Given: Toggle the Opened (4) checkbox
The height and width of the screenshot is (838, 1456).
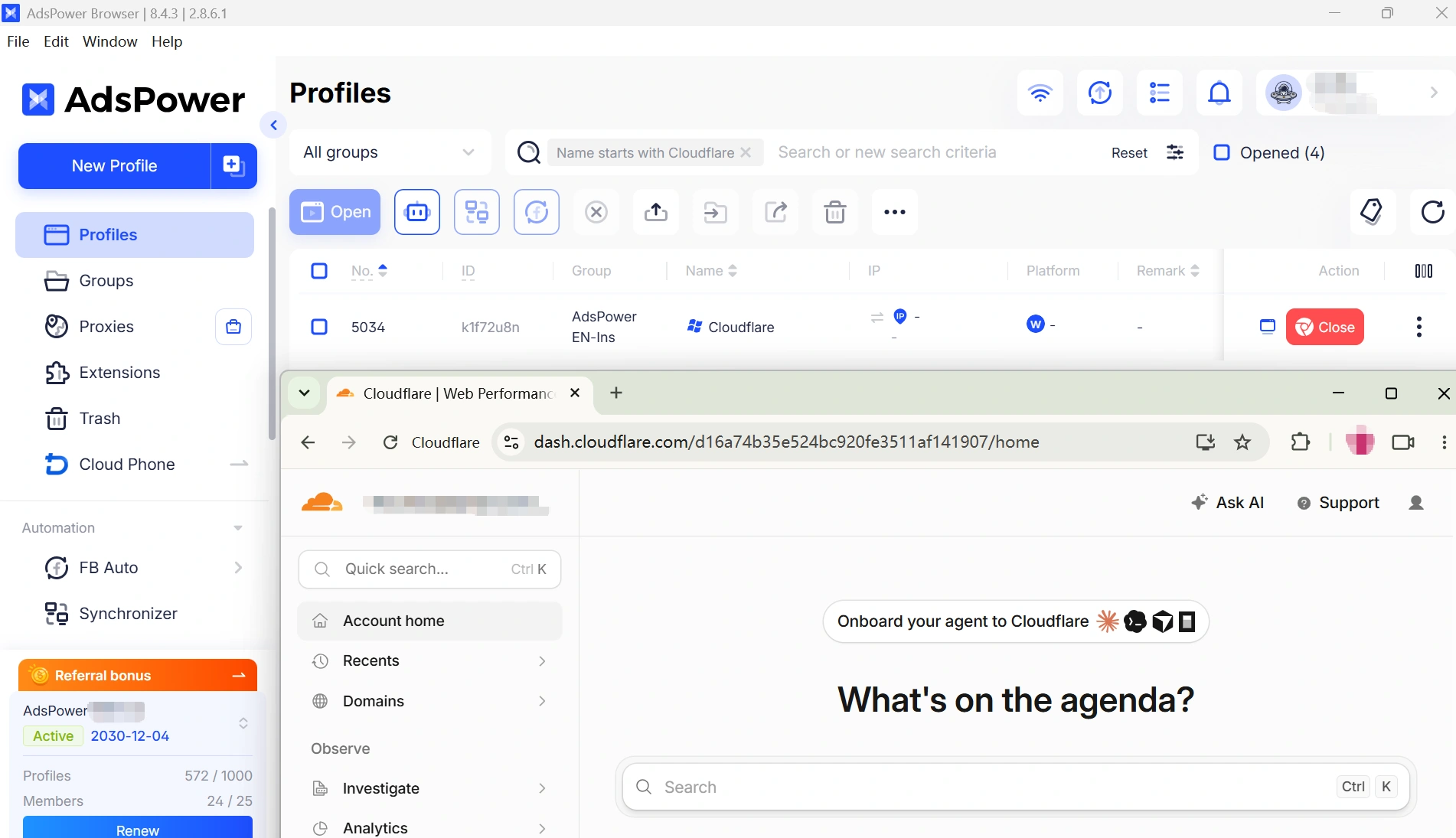Looking at the screenshot, I should pos(1222,152).
